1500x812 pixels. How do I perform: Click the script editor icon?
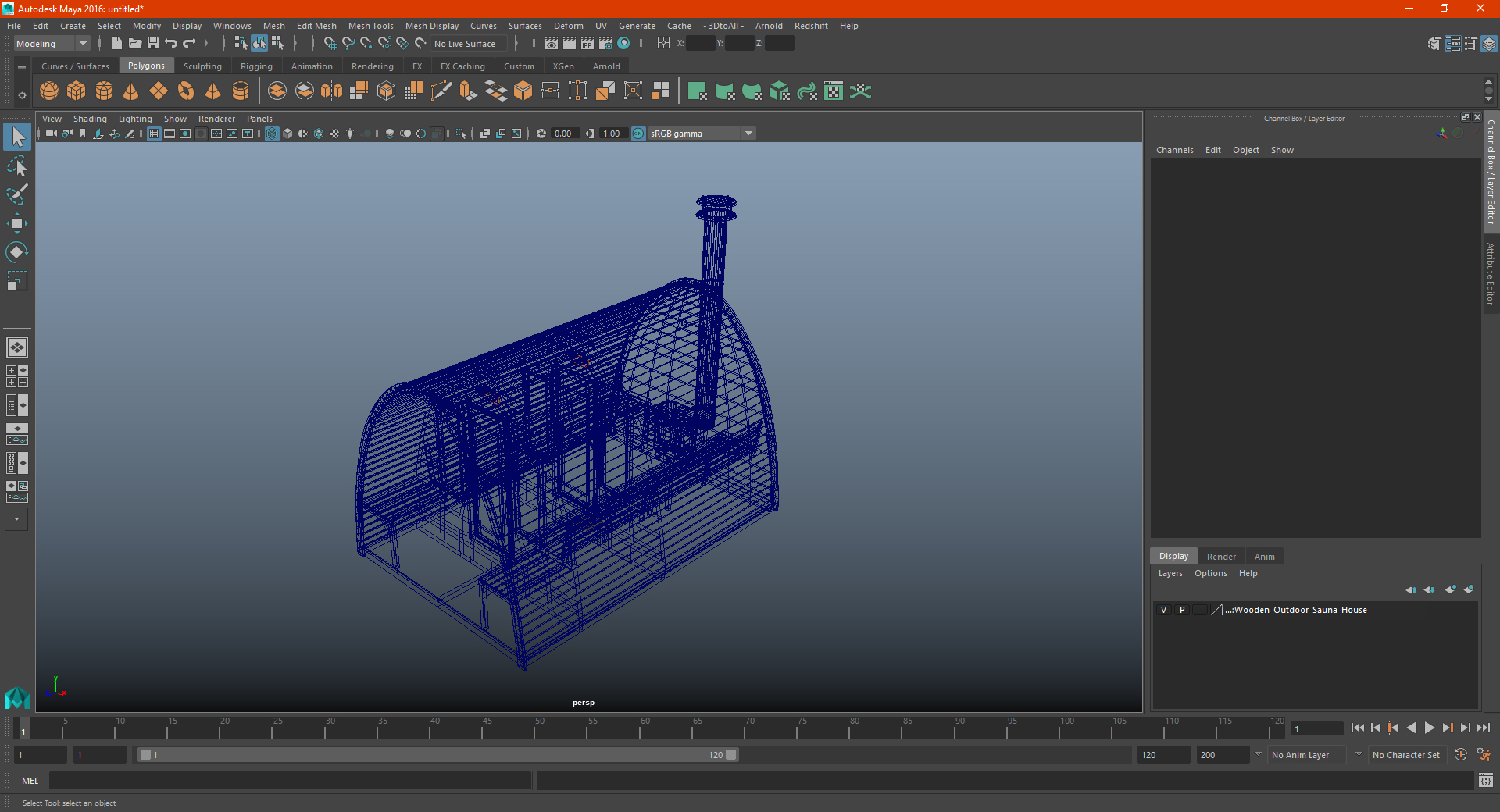(1486, 780)
